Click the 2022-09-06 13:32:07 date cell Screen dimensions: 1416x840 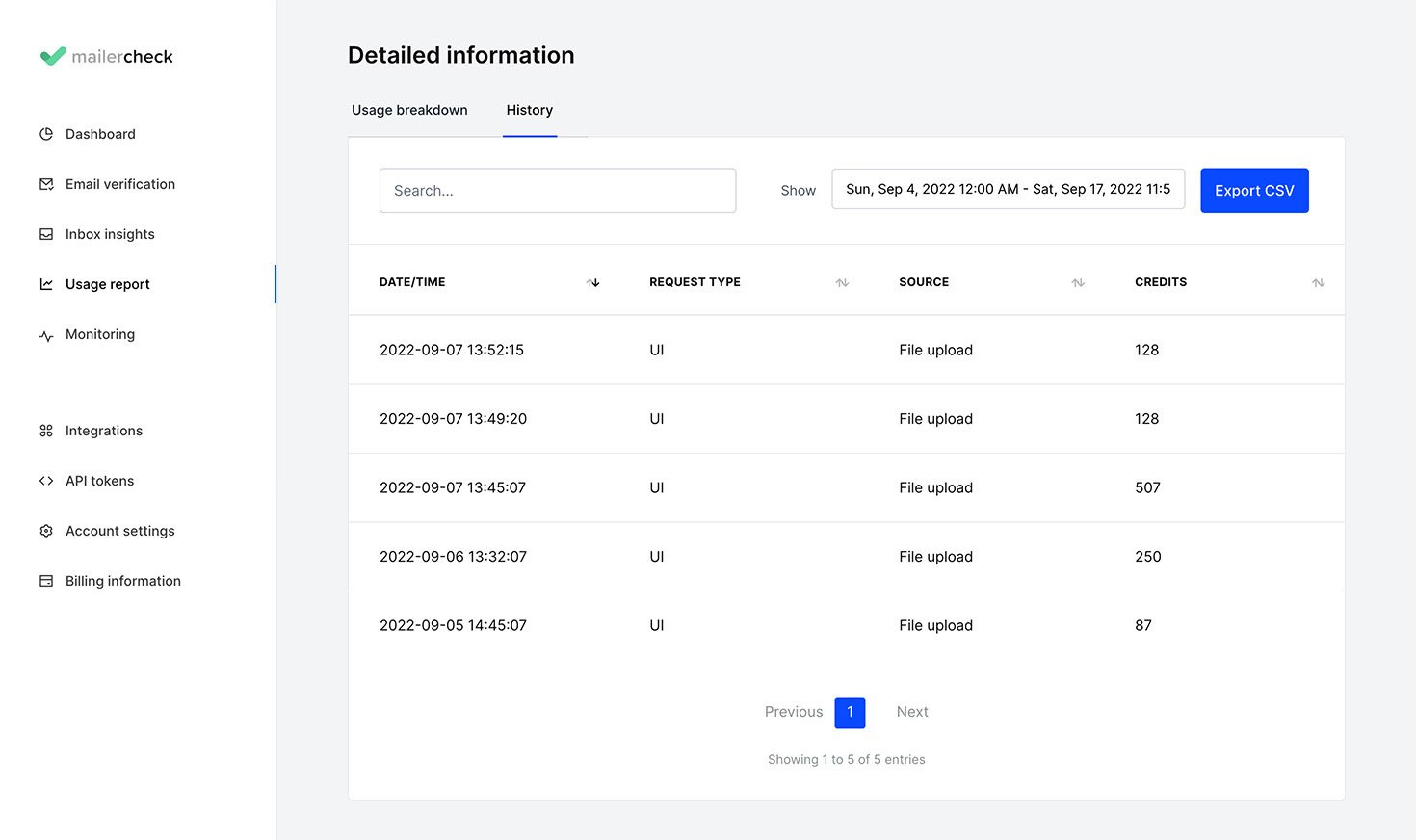click(x=453, y=557)
